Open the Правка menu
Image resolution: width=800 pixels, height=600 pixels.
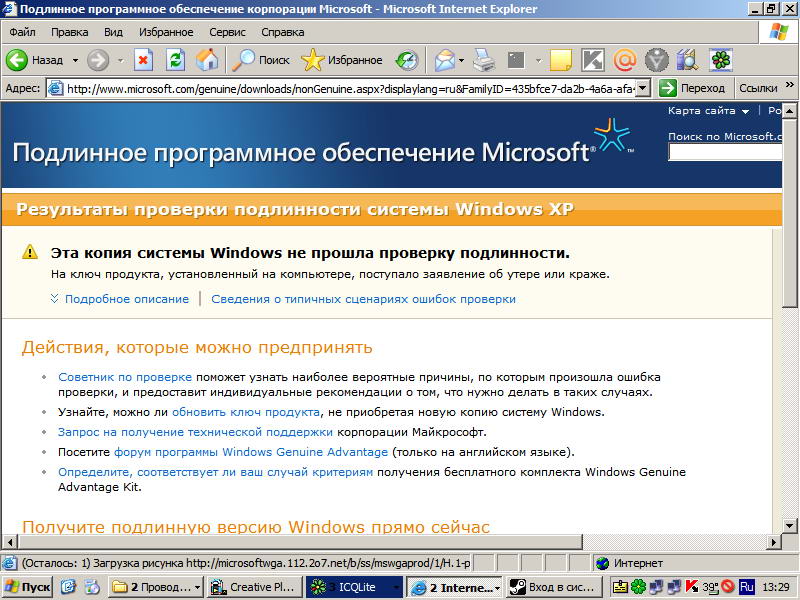(x=70, y=32)
